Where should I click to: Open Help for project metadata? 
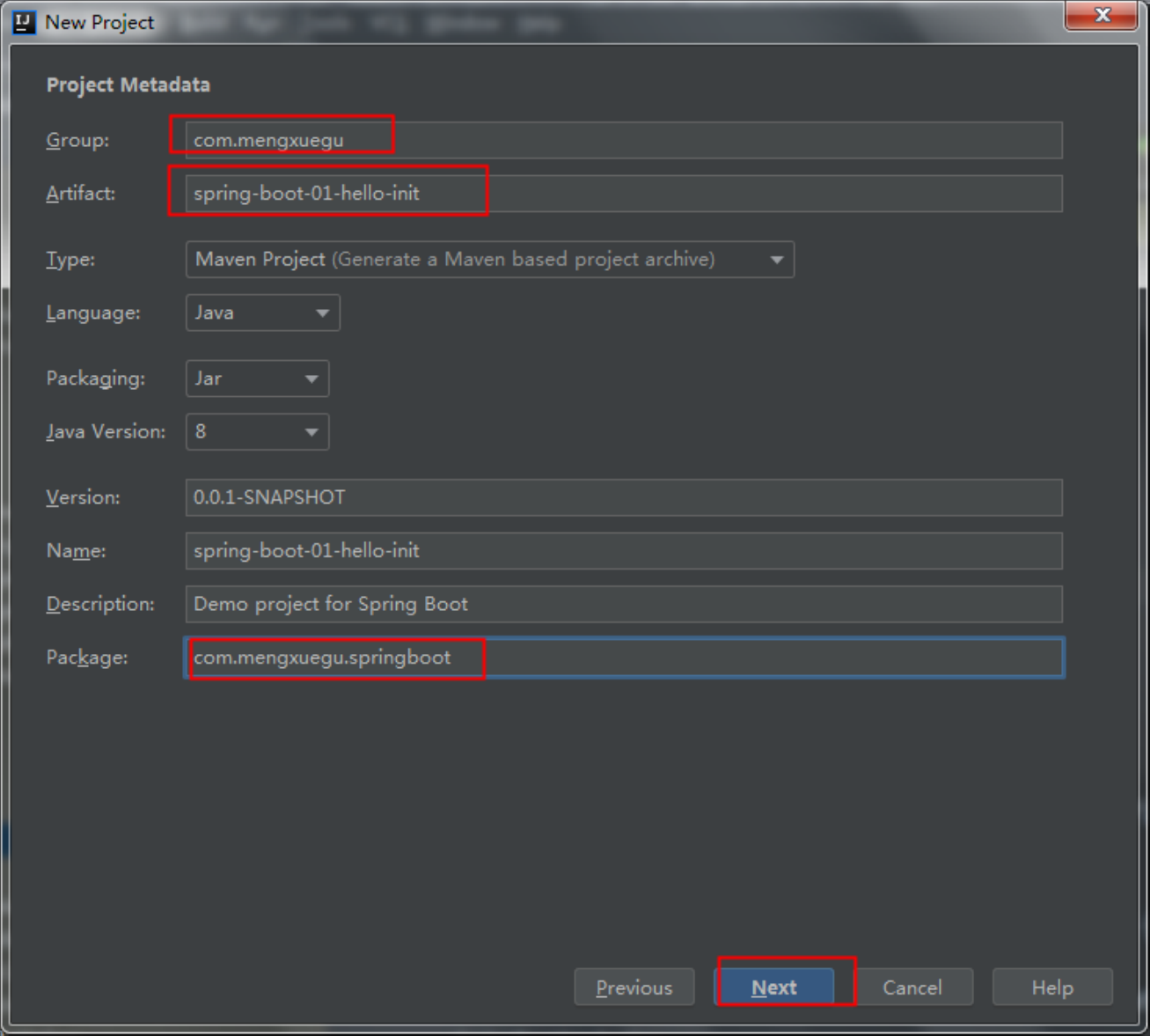tap(1052, 988)
